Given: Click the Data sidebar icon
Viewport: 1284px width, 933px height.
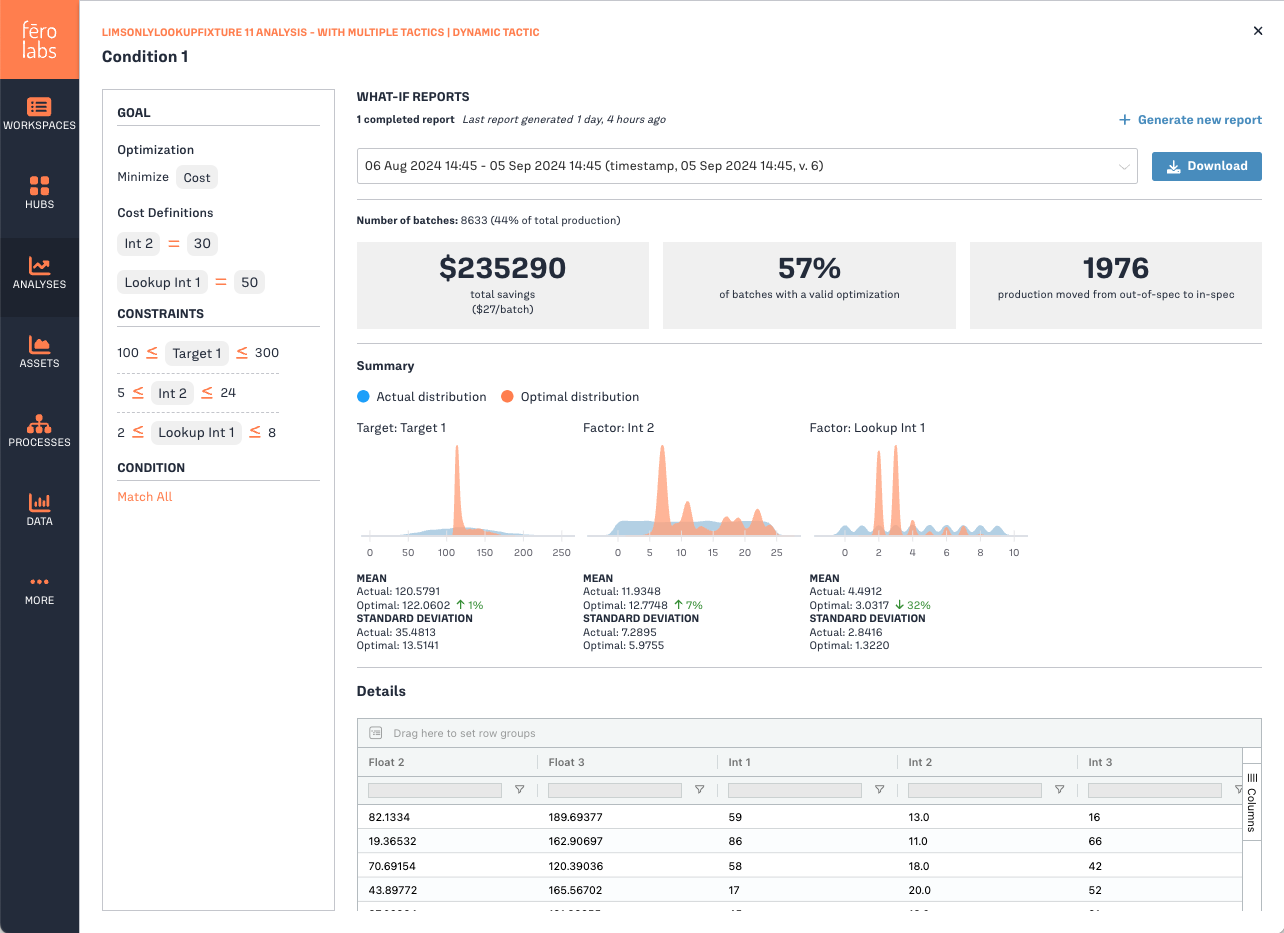Looking at the screenshot, I should (39, 510).
